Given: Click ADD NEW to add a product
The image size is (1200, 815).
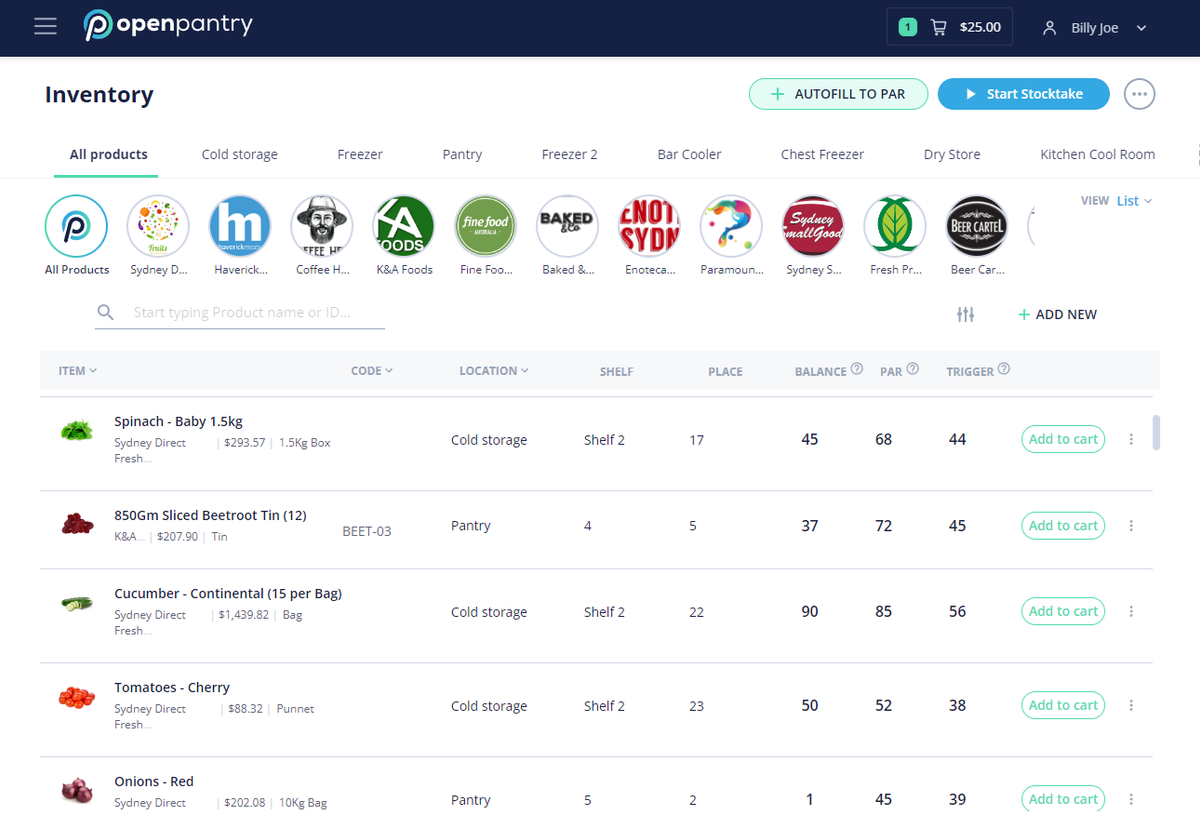Looking at the screenshot, I should [1057, 314].
